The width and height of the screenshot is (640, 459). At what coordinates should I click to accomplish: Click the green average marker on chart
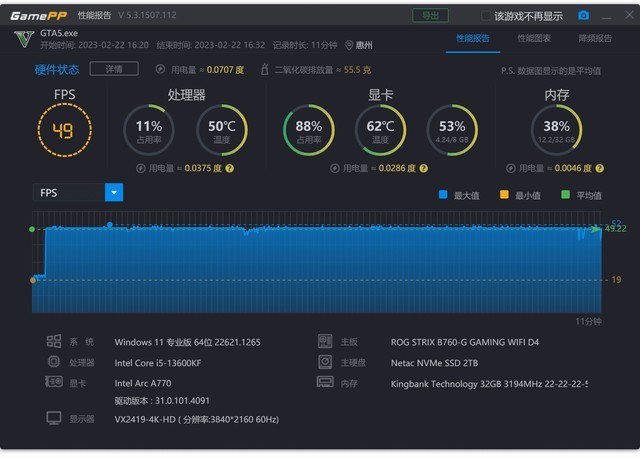(32, 229)
